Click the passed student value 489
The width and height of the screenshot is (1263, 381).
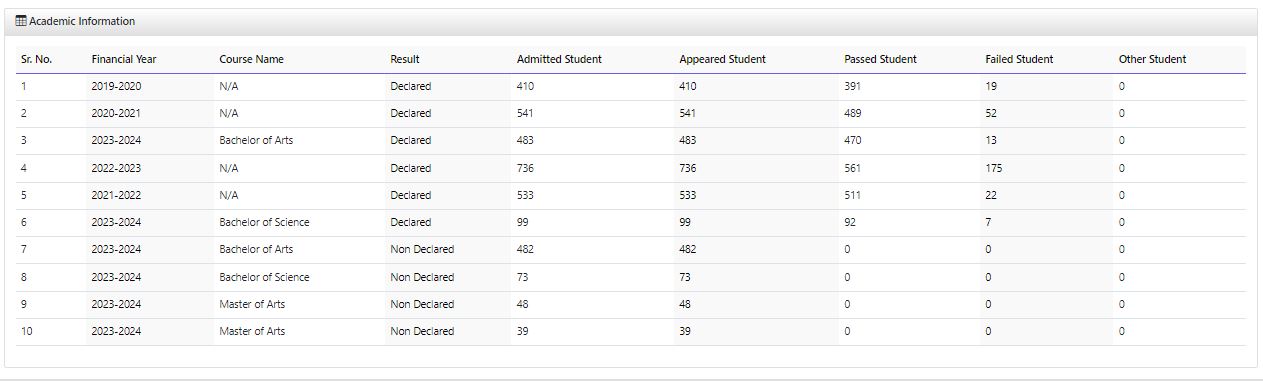click(852, 113)
